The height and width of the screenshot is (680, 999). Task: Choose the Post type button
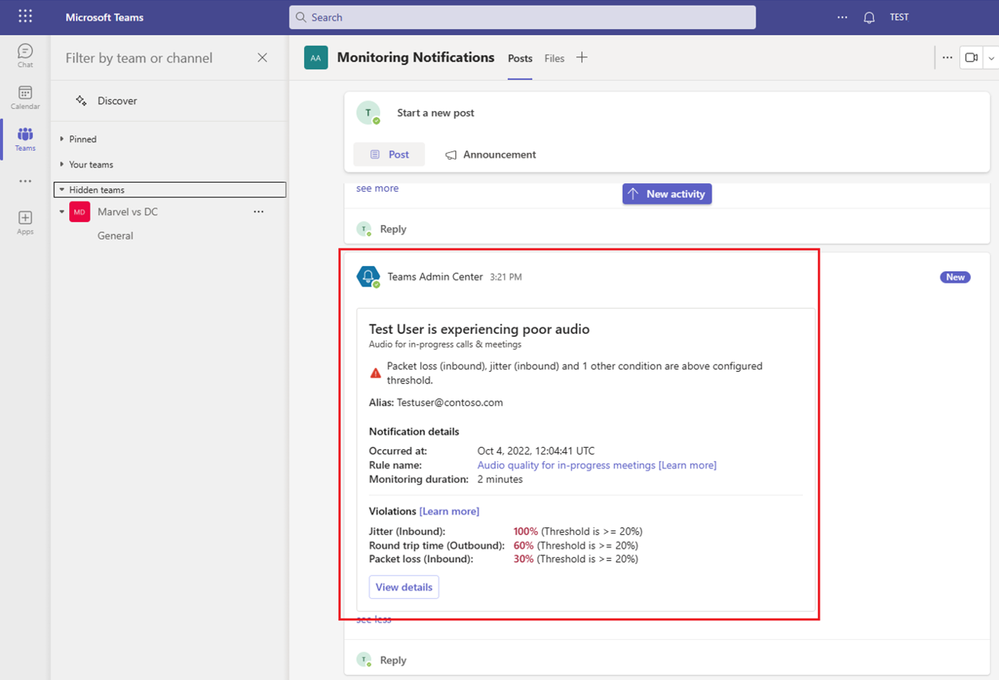389,154
